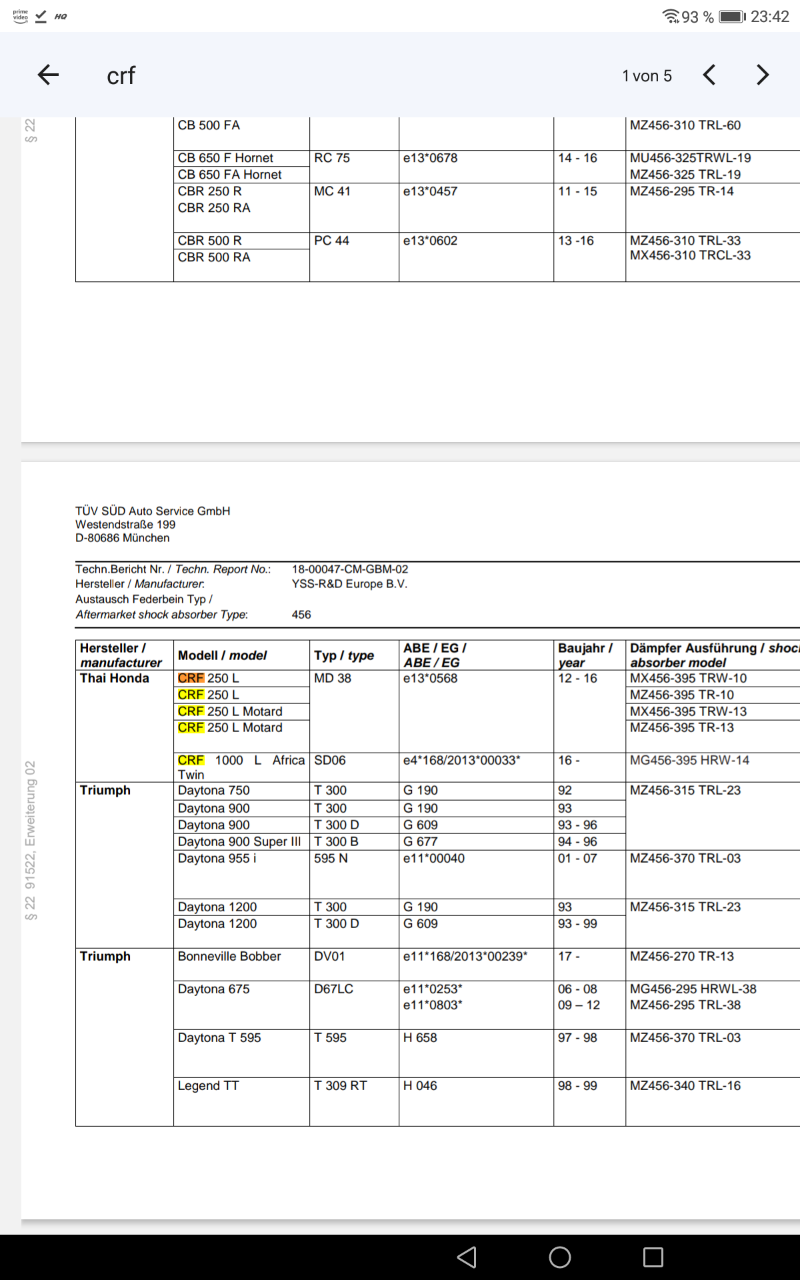This screenshot has height=1280, width=800.
Task: Tap the battery status icon
Action: pyautogui.click(x=732, y=16)
